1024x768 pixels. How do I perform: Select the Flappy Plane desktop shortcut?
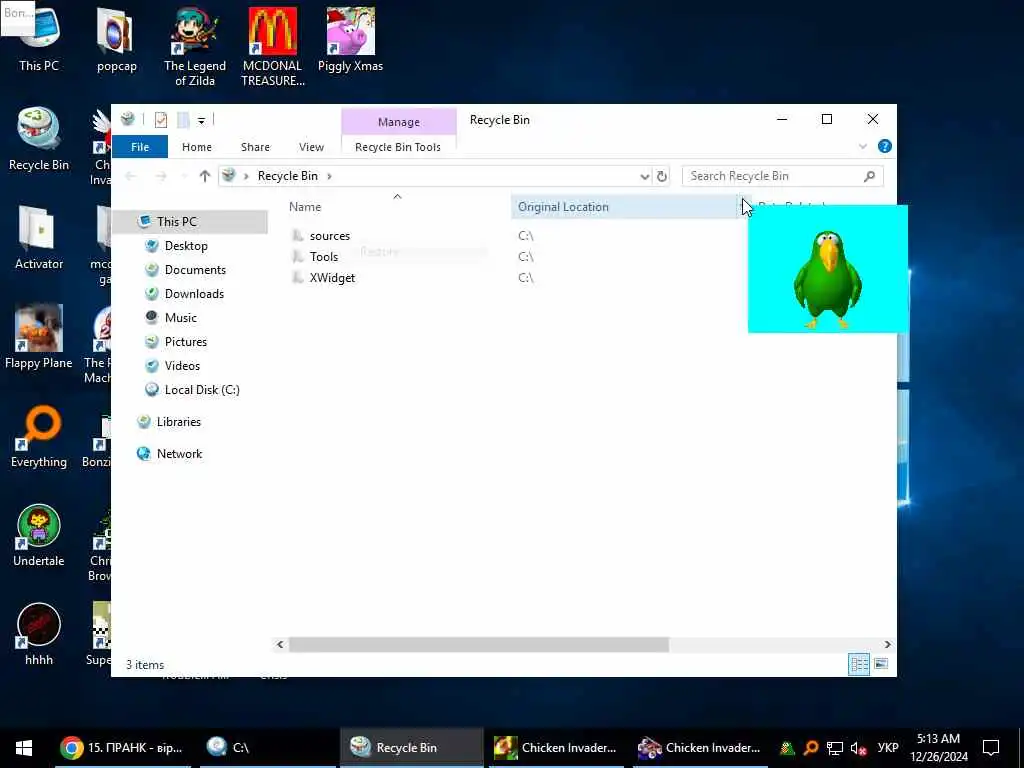[39, 337]
